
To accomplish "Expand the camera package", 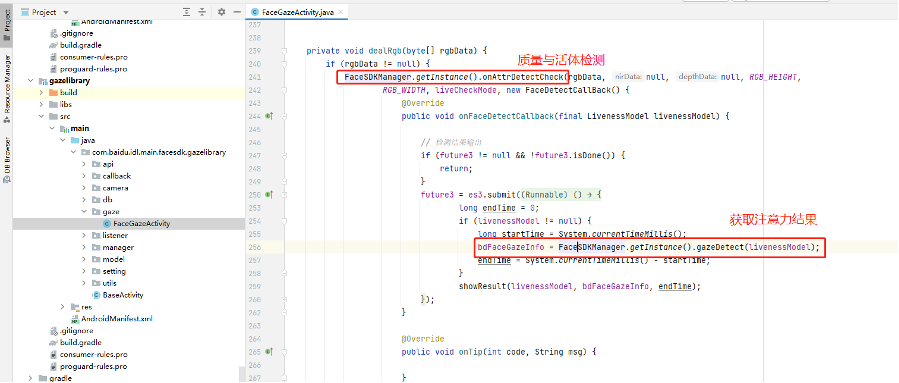I will (84, 188).
